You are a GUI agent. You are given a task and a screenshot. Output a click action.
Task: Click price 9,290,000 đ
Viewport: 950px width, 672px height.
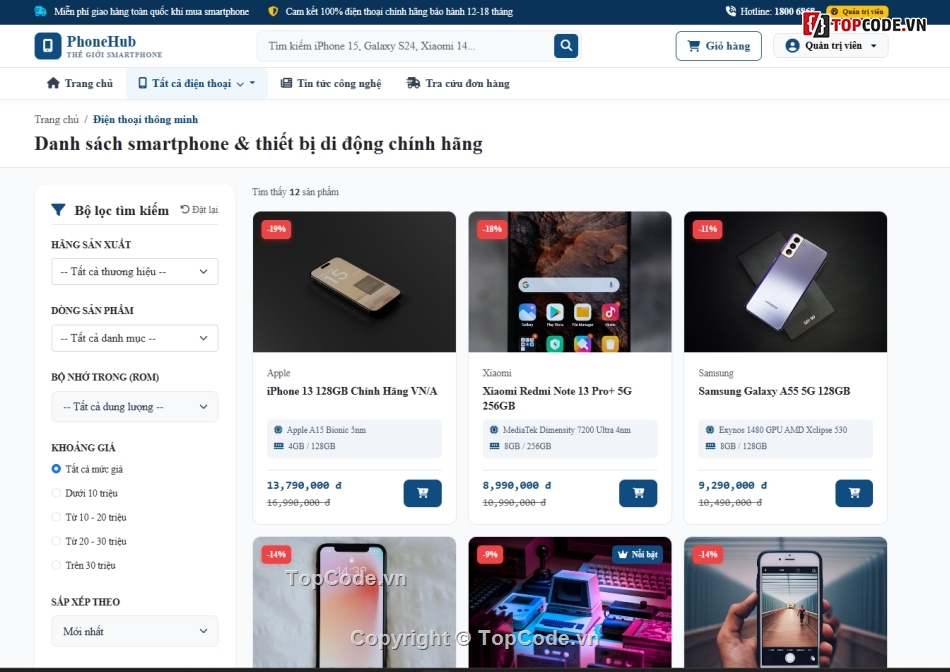(x=732, y=485)
